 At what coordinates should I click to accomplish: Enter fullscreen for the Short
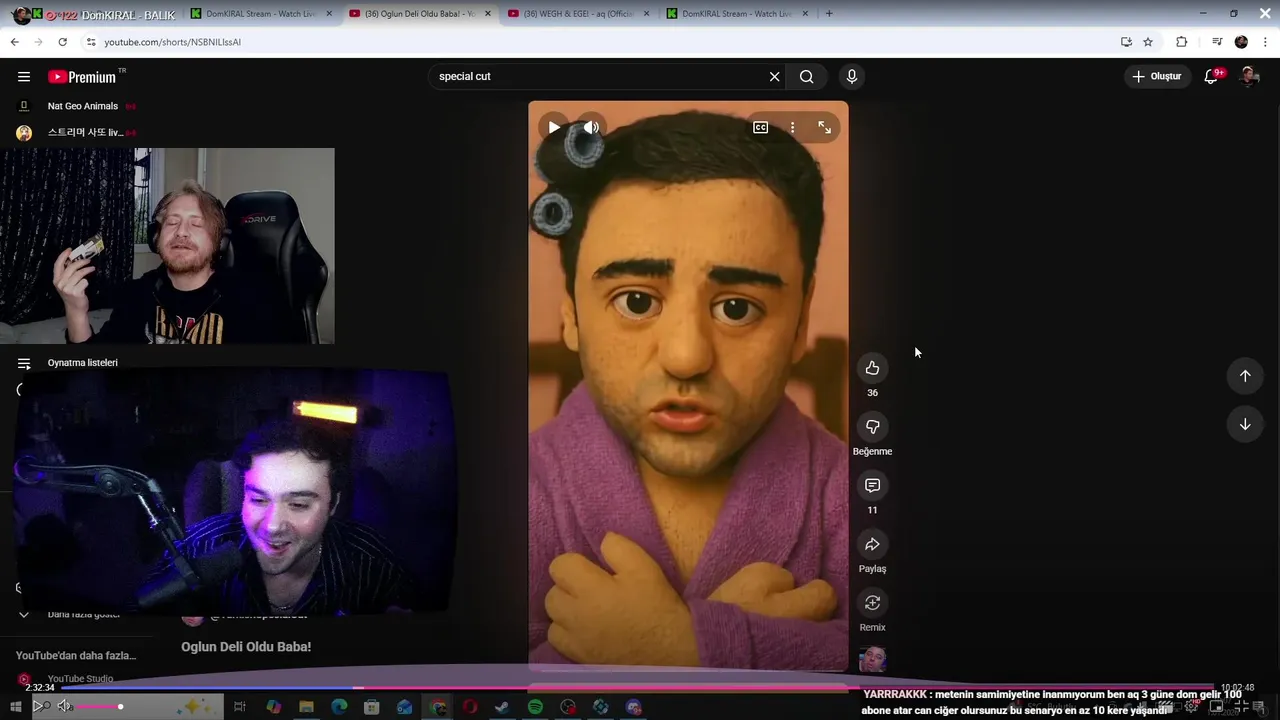click(824, 127)
